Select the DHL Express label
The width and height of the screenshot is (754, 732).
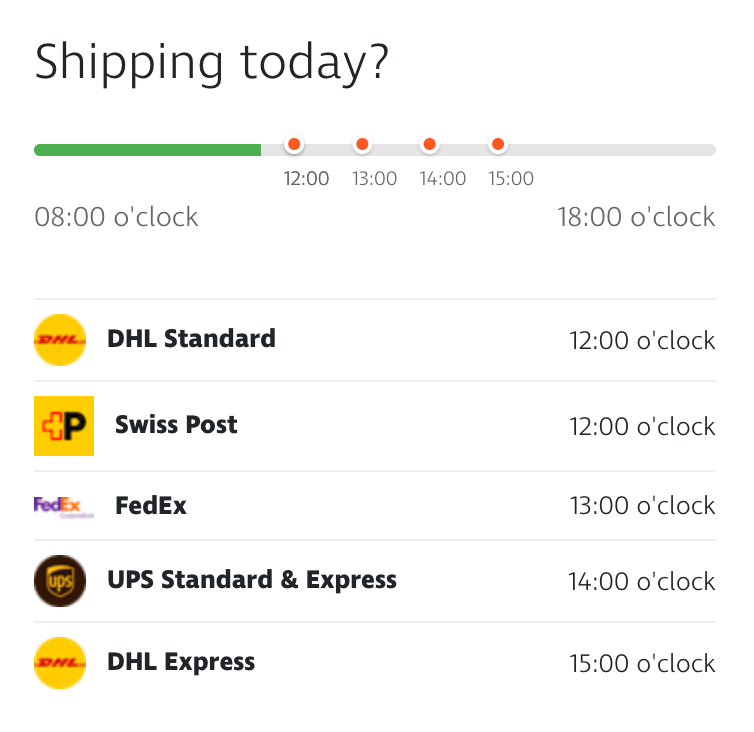tap(181, 662)
